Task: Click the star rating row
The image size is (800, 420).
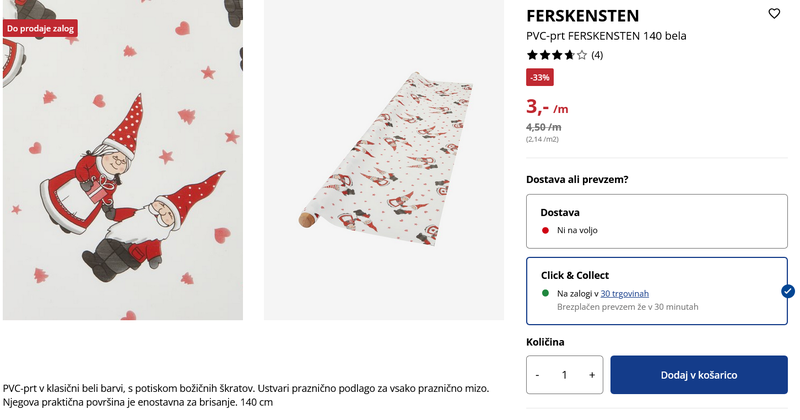Action: pos(557,55)
